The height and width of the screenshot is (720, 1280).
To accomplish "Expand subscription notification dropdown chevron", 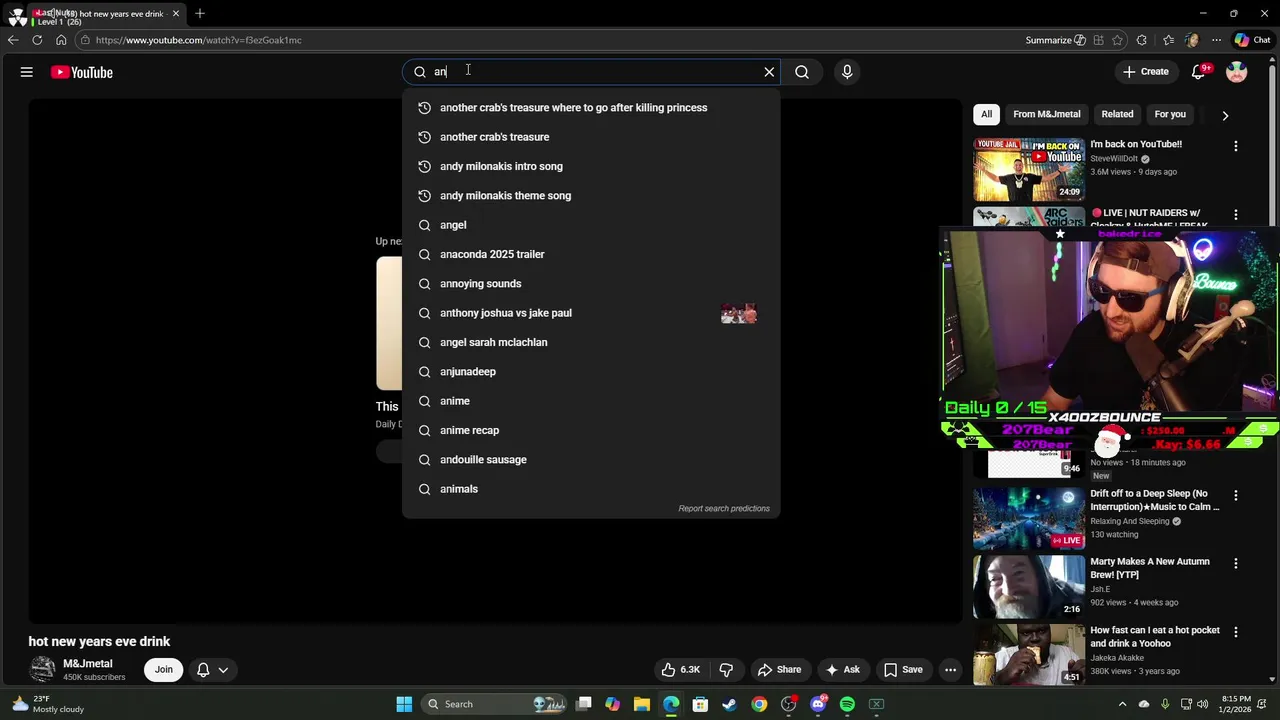I will 223,670.
